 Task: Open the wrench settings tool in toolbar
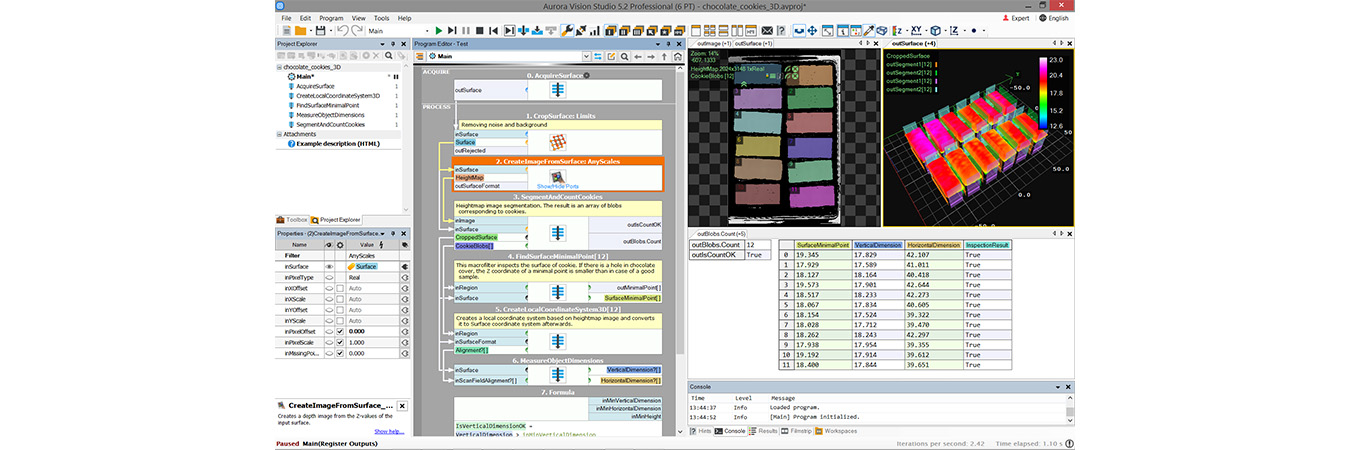tap(567, 31)
